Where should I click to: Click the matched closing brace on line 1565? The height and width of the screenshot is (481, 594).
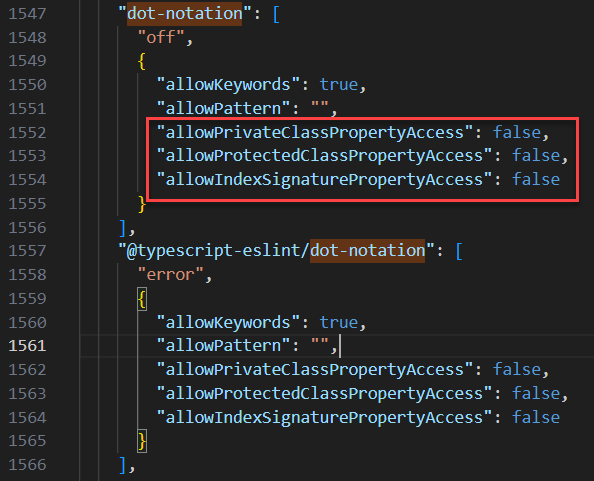tap(142, 441)
